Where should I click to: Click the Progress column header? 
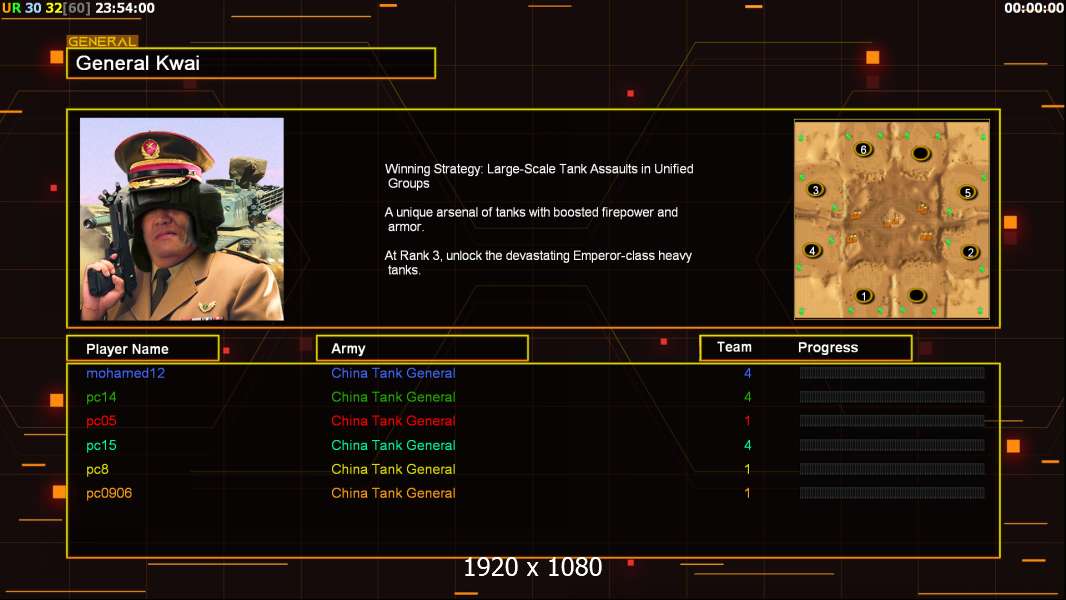tap(827, 347)
